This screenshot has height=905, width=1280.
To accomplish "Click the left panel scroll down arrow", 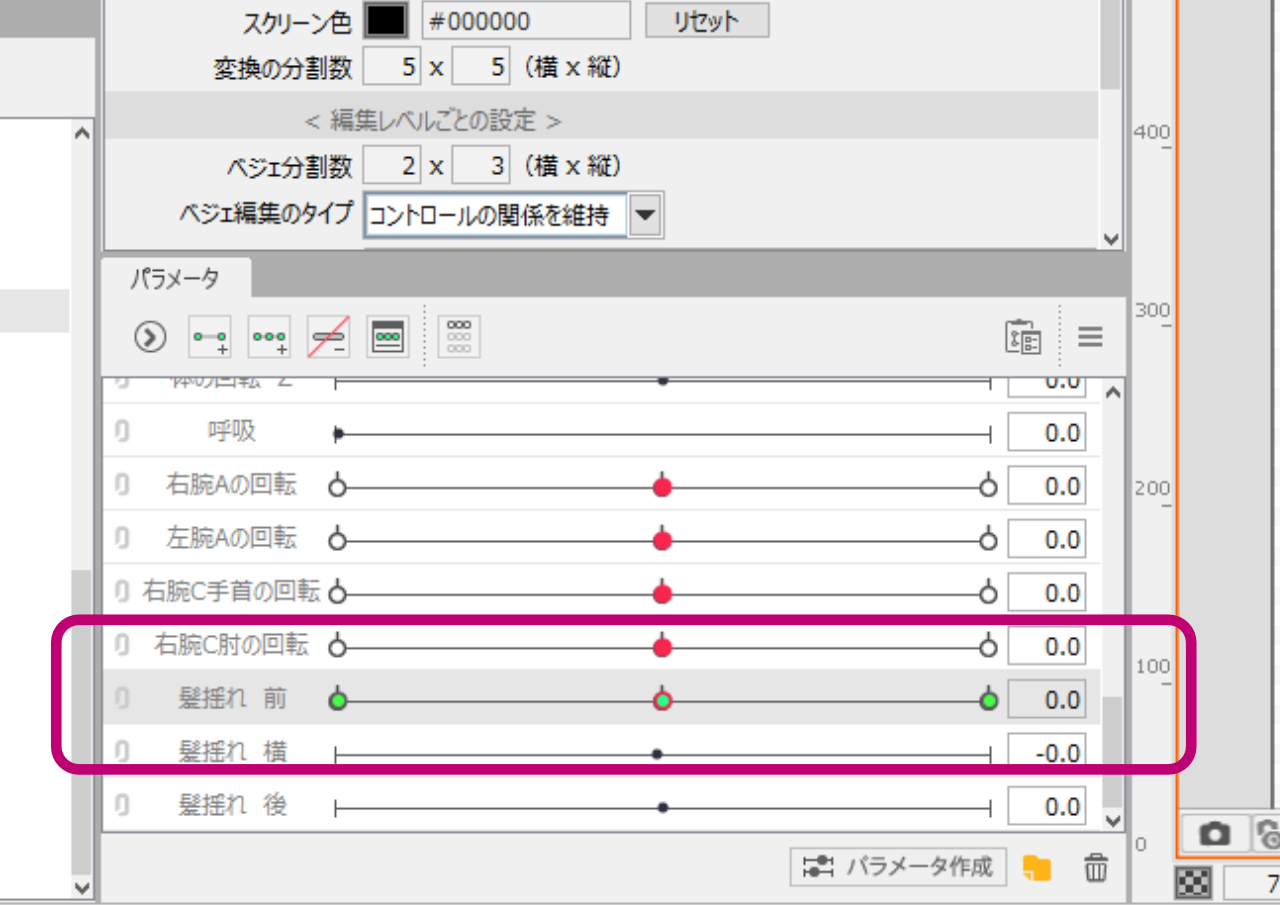I will tap(82, 888).
